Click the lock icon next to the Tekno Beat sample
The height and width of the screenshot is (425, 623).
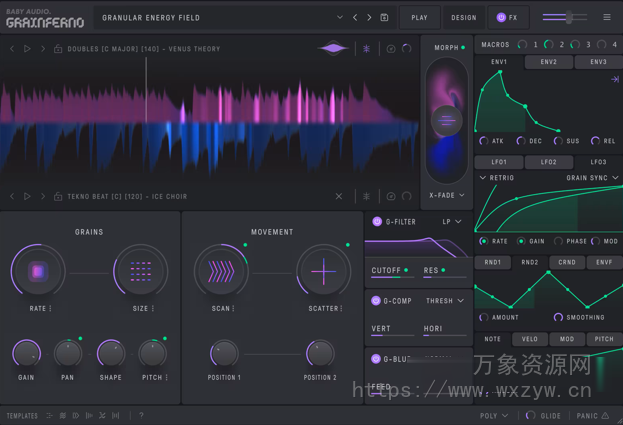tap(58, 196)
